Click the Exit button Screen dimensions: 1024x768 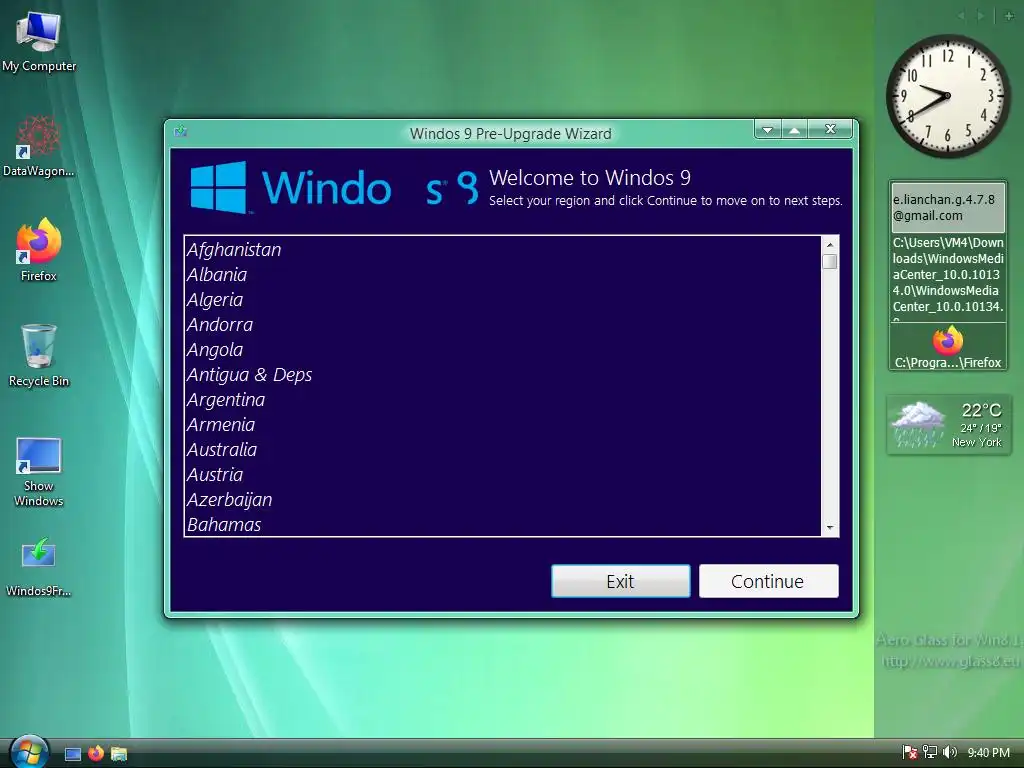point(620,581)
